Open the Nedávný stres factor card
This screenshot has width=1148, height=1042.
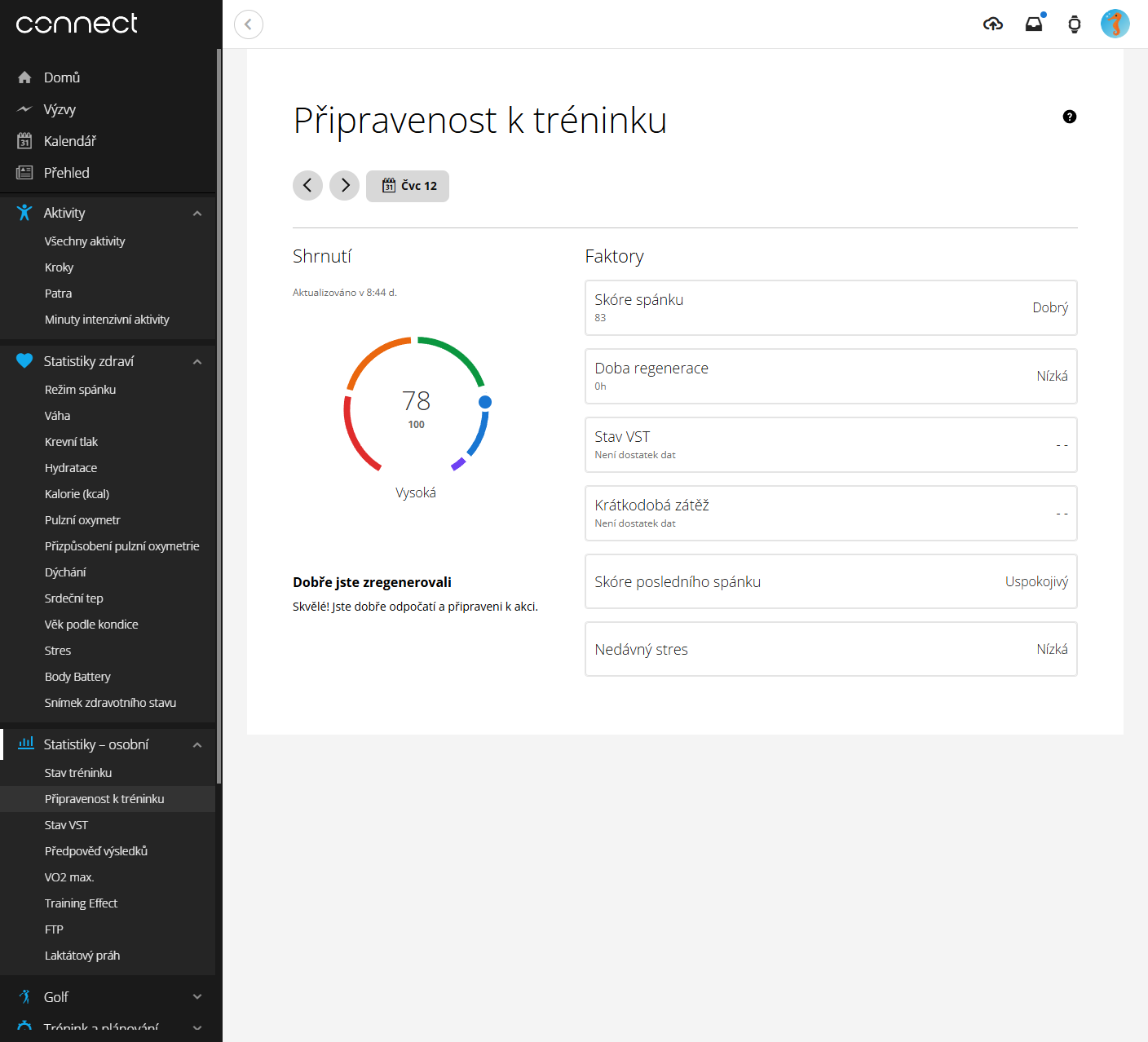pyautogui.click(x=831, y=649)
